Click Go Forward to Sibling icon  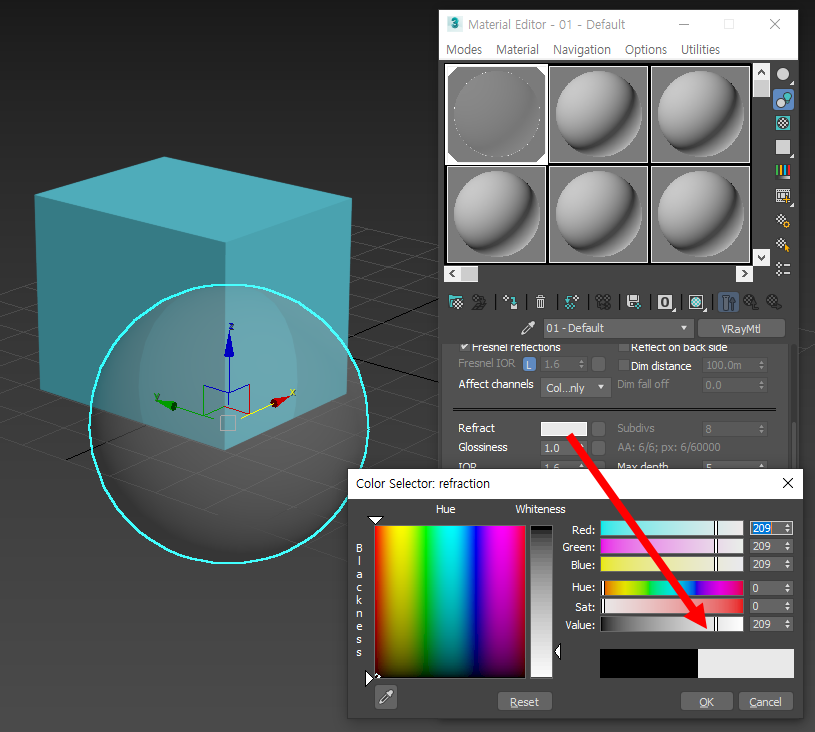[774, 302]
